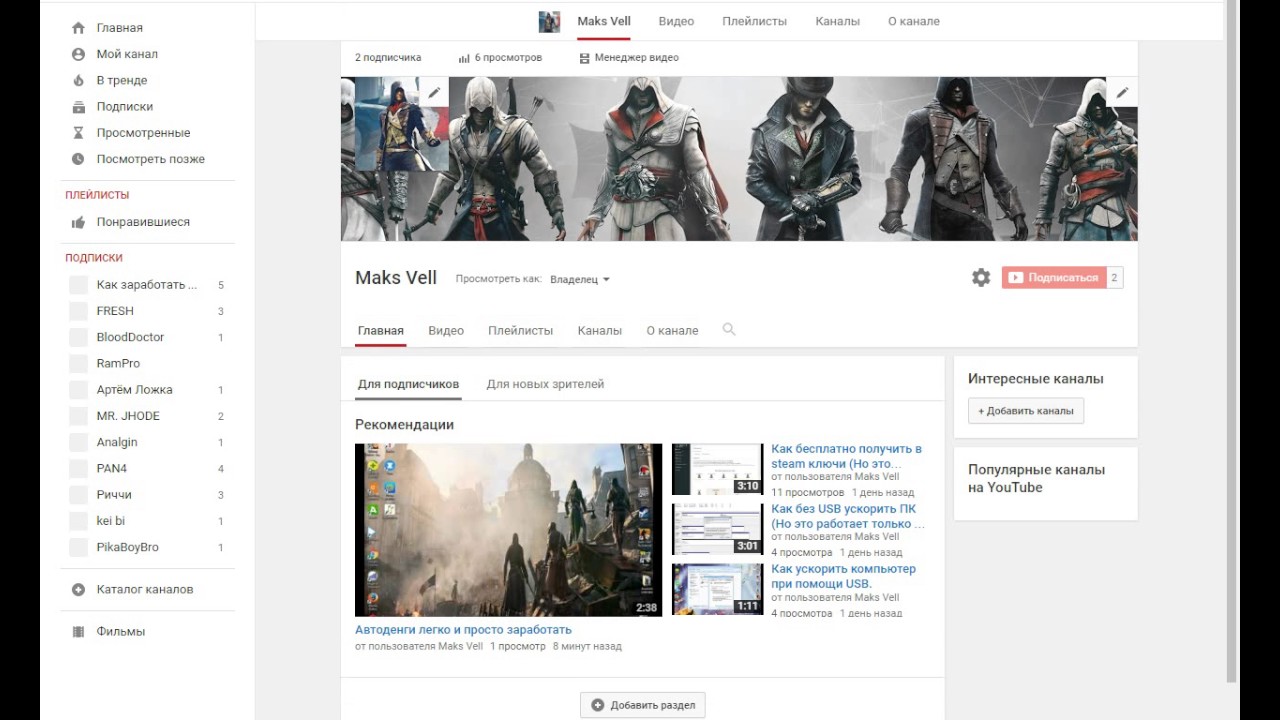Open the Каналы tab in the top bar

837,21
